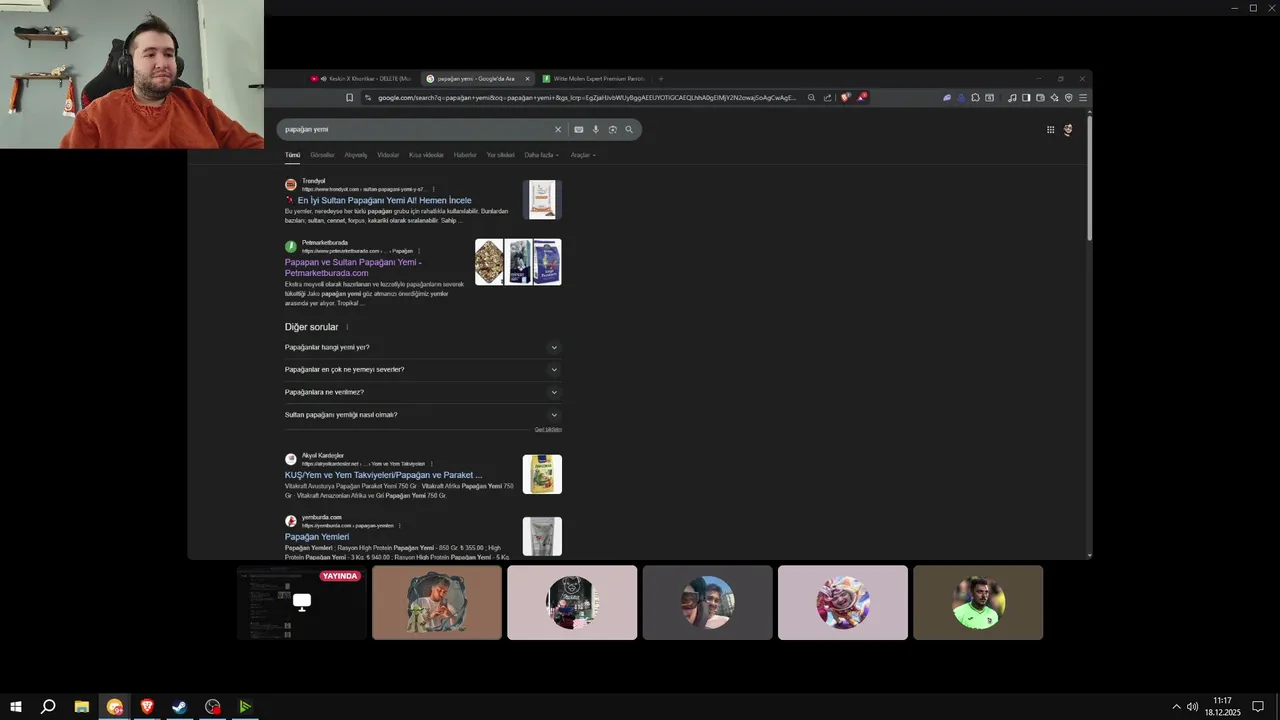This screenshot has width=1280, height=720.
Task: Open the "Papağan Yemleri" yemburda.com link
Action: (317, 537)
